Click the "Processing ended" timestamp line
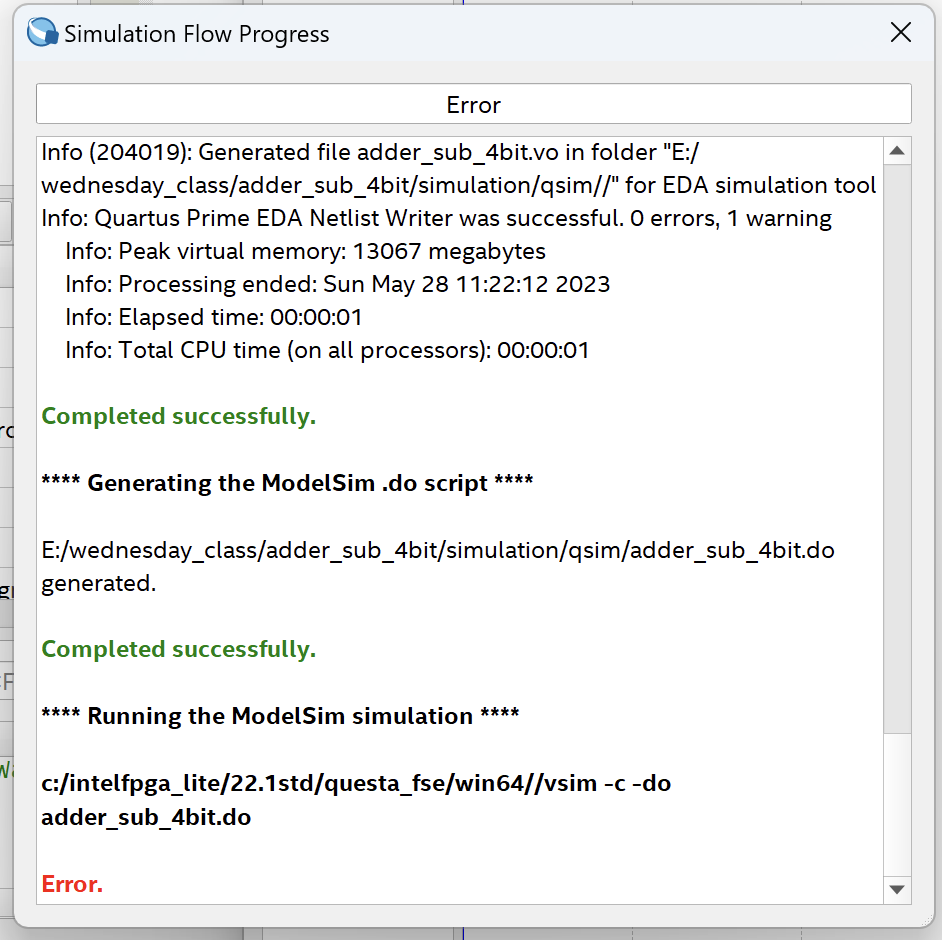This screenshot has height=940, width=942. tap(337, 284)
